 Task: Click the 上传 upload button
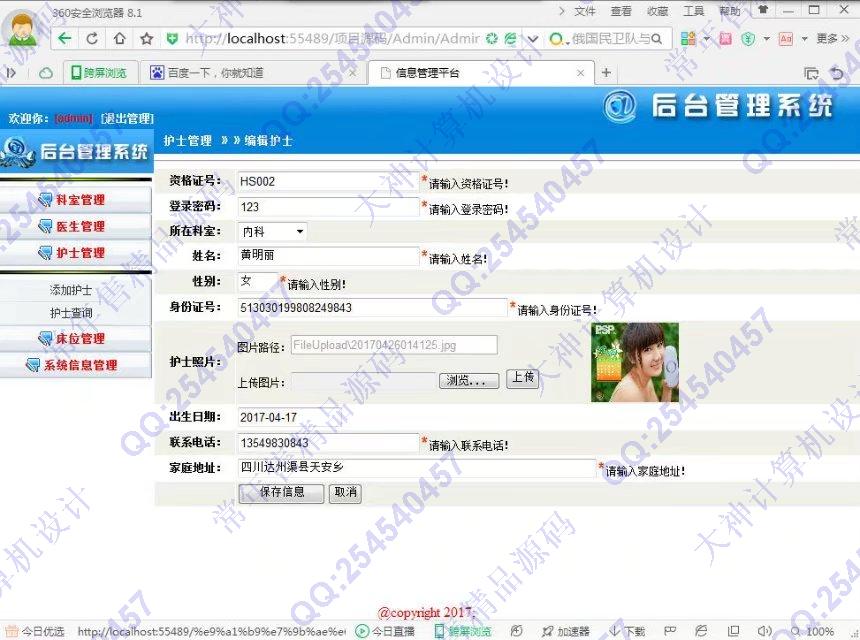coord(523,378)
